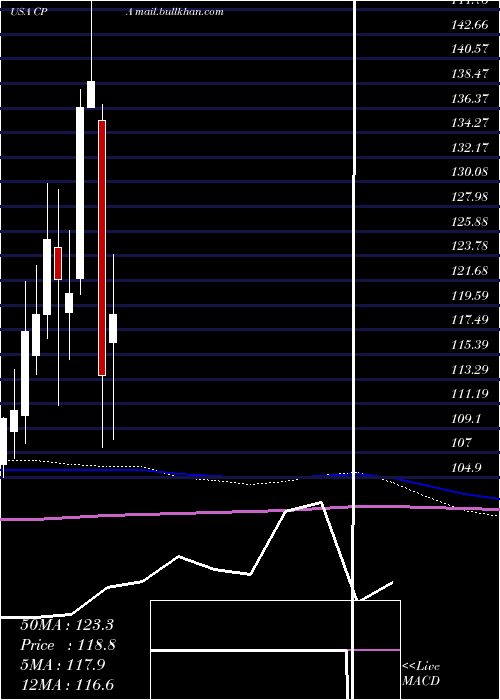Screen dimensions: 500x700
Task: Click the '50MA : 123.3' readout
Action: [67, 625]
